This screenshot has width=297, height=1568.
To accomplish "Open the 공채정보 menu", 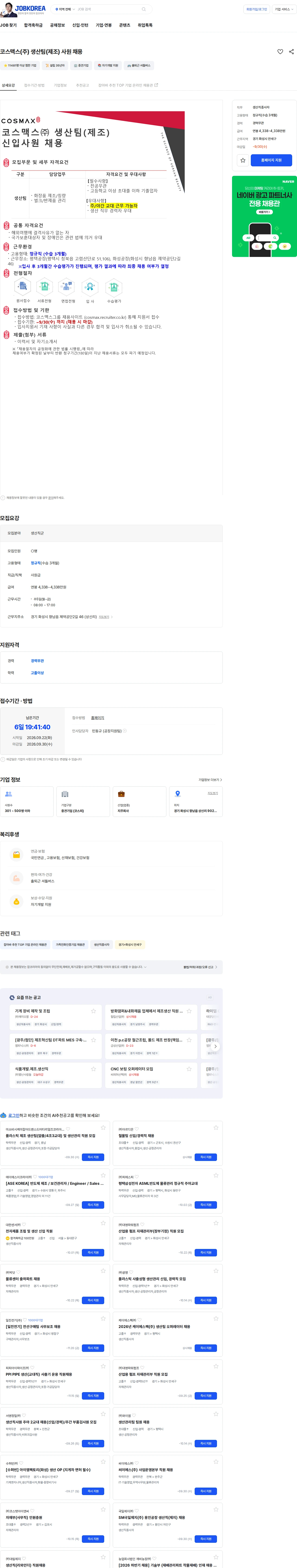I will coord(57,25).
